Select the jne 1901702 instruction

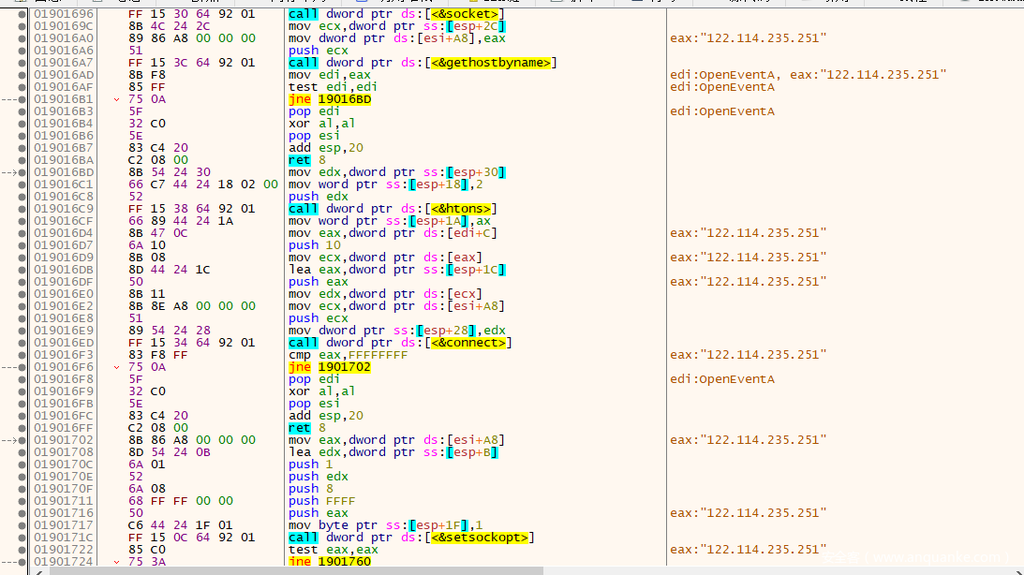(x=330, y=368)
